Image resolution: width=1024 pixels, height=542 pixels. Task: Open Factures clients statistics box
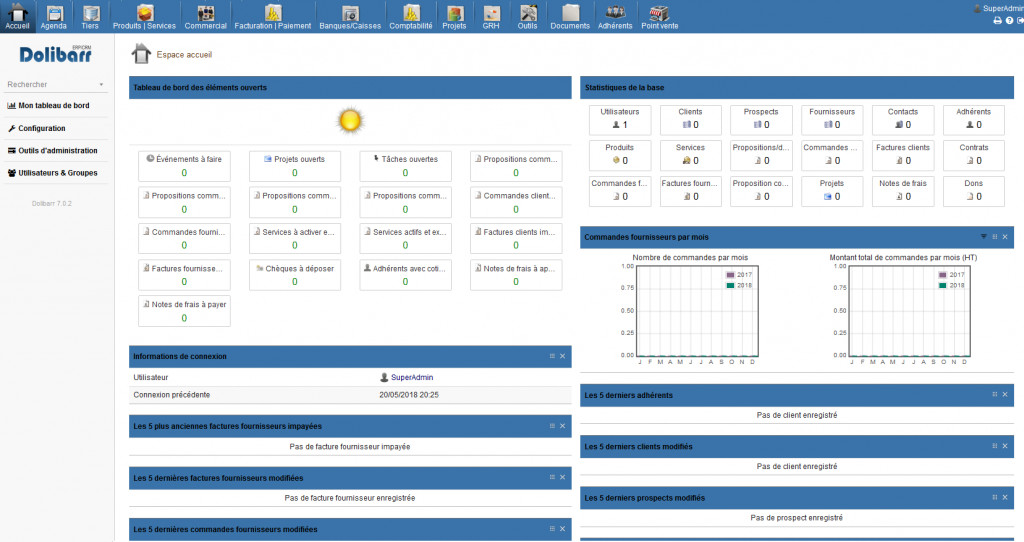pos(903,155)
